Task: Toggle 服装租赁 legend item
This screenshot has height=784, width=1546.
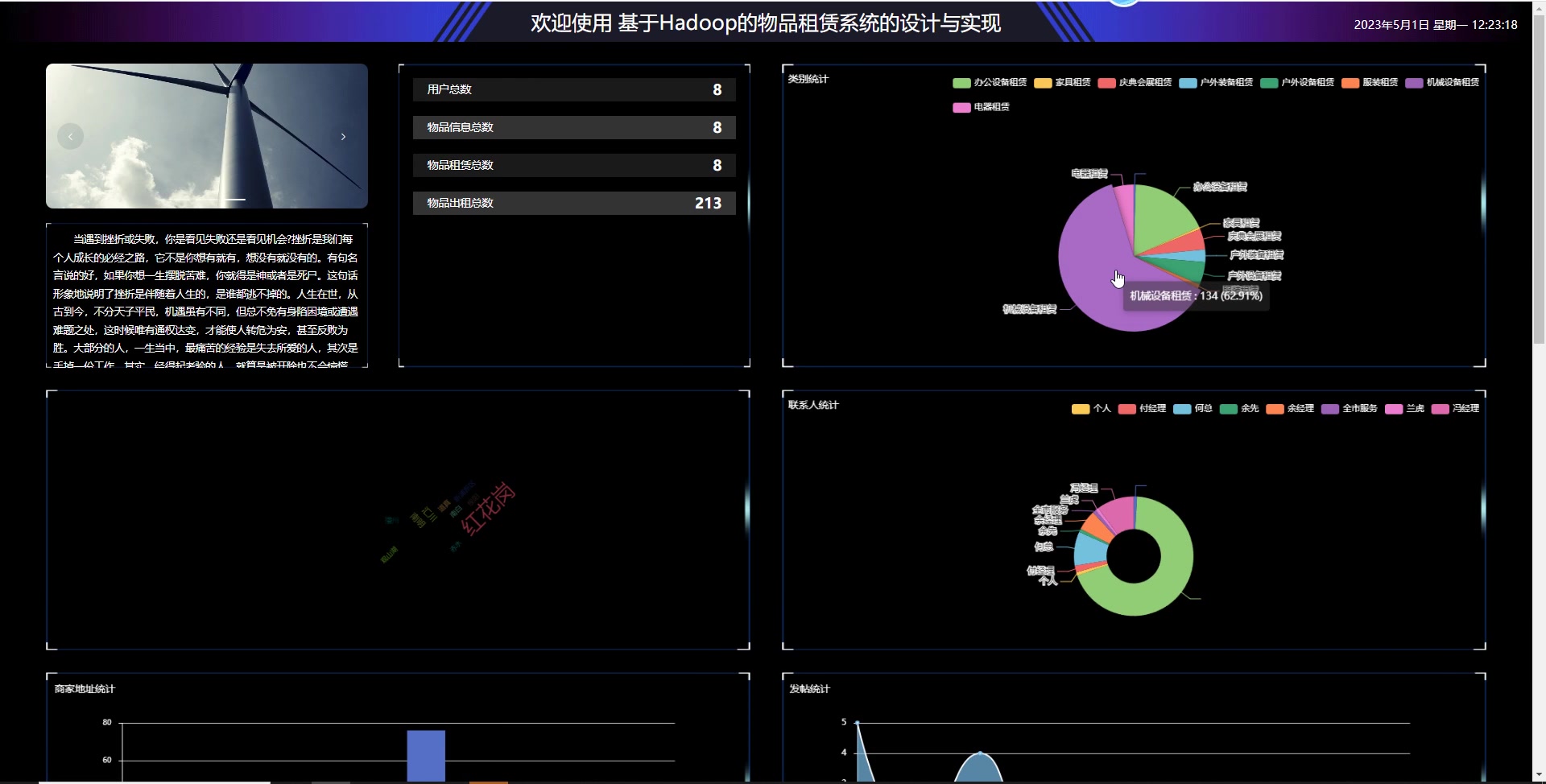Action: click(1370, 83)
